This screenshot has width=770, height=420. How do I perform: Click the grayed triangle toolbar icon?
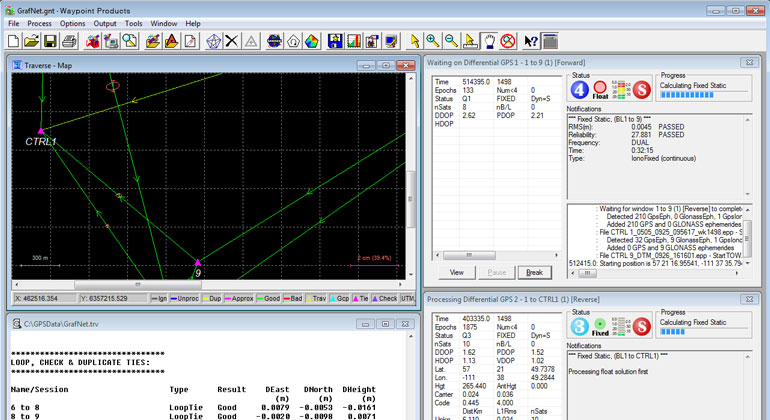(x=251, y=41)
